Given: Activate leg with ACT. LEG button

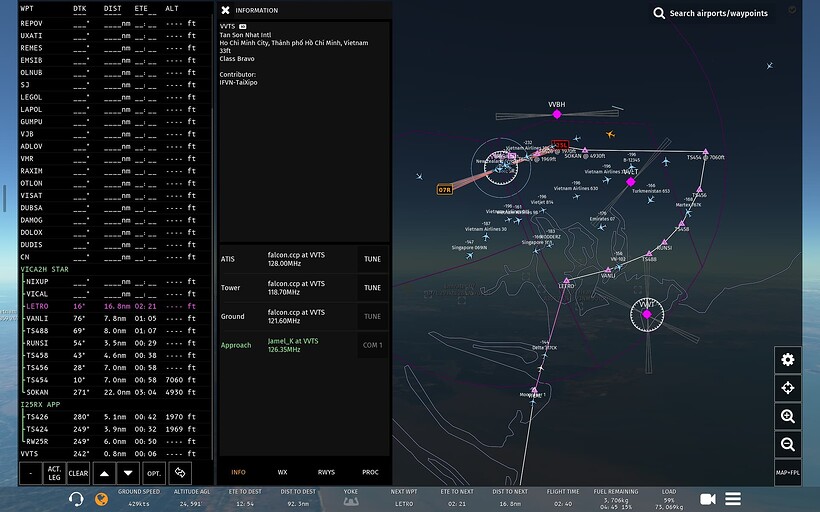Looking at the screenshot, I should tap(54, 473).
